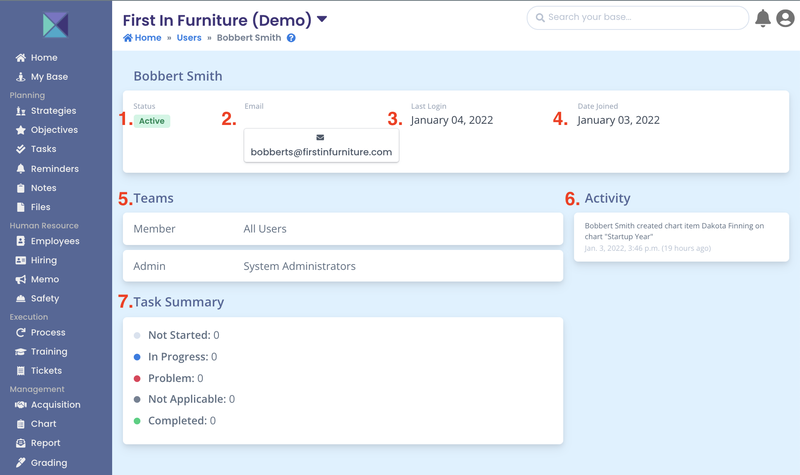The height and width of the screenshot is (475, 800).
Task: Click the Tasks double-check icon
Action: pos(20,149)
